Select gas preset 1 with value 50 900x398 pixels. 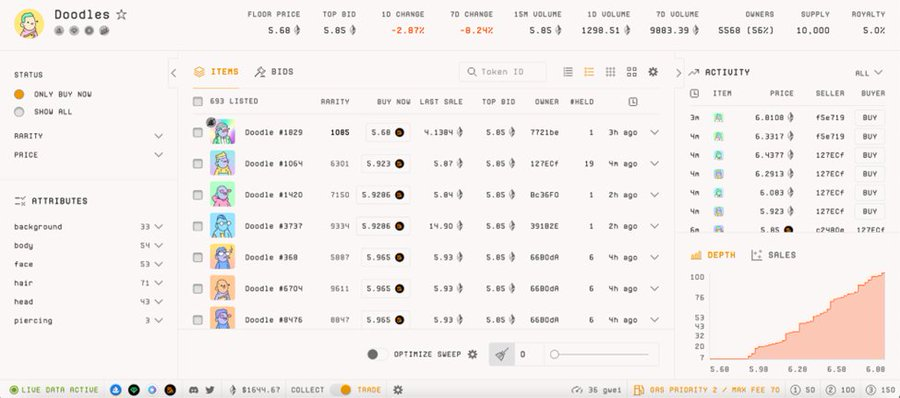pyautogui.click(x=802, y=390)
